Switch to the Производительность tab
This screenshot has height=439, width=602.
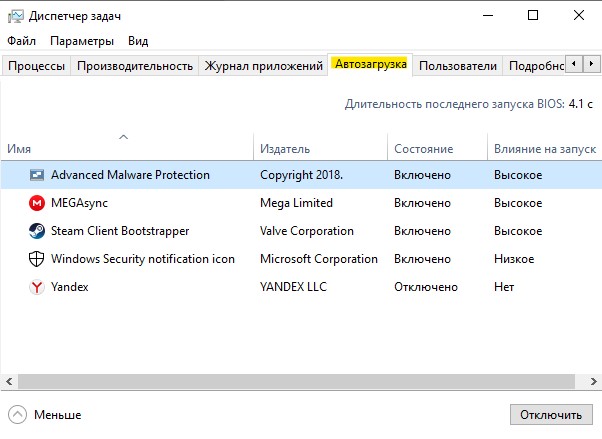(x=135, y=66)
